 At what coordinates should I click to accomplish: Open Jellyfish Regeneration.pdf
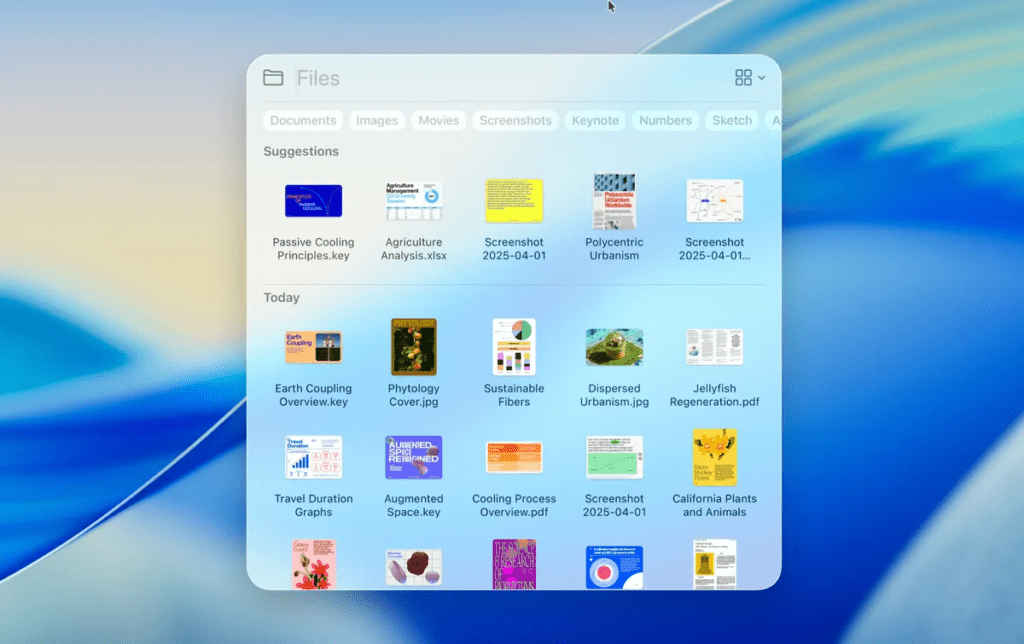point(714,368)
